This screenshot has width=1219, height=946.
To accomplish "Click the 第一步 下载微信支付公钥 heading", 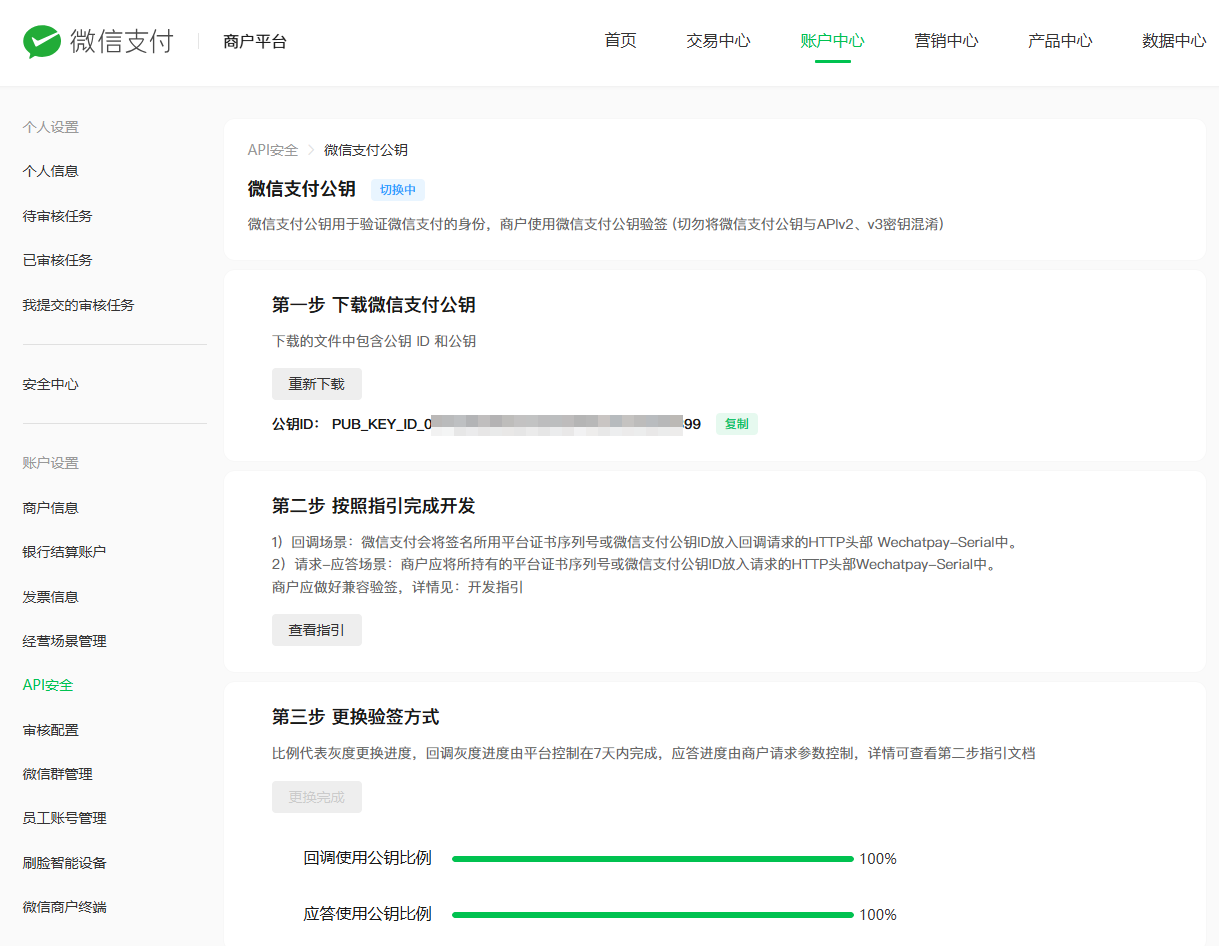I will click(374, 305).
